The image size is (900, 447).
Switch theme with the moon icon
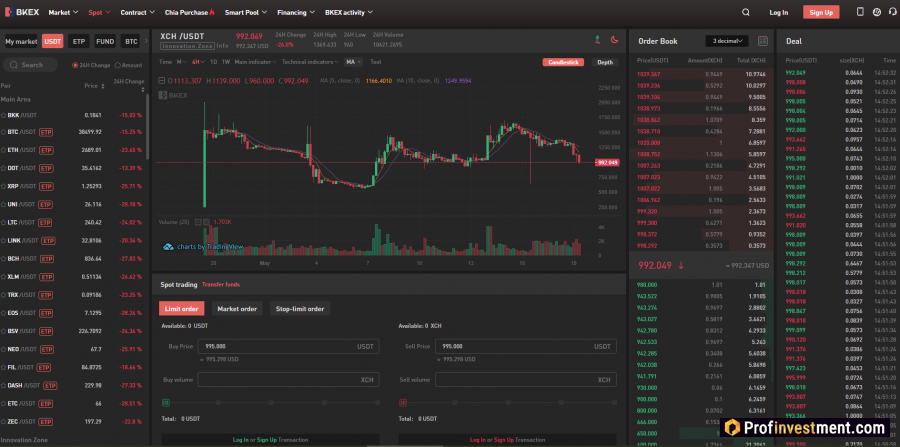tap(614, 40)
